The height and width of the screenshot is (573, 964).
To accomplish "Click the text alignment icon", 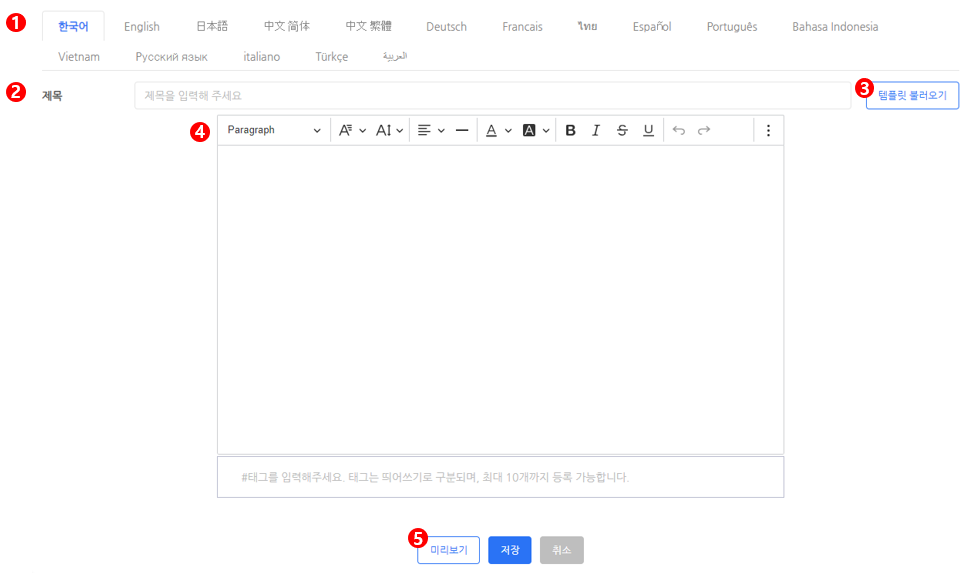I will click(x=424, y=130).
